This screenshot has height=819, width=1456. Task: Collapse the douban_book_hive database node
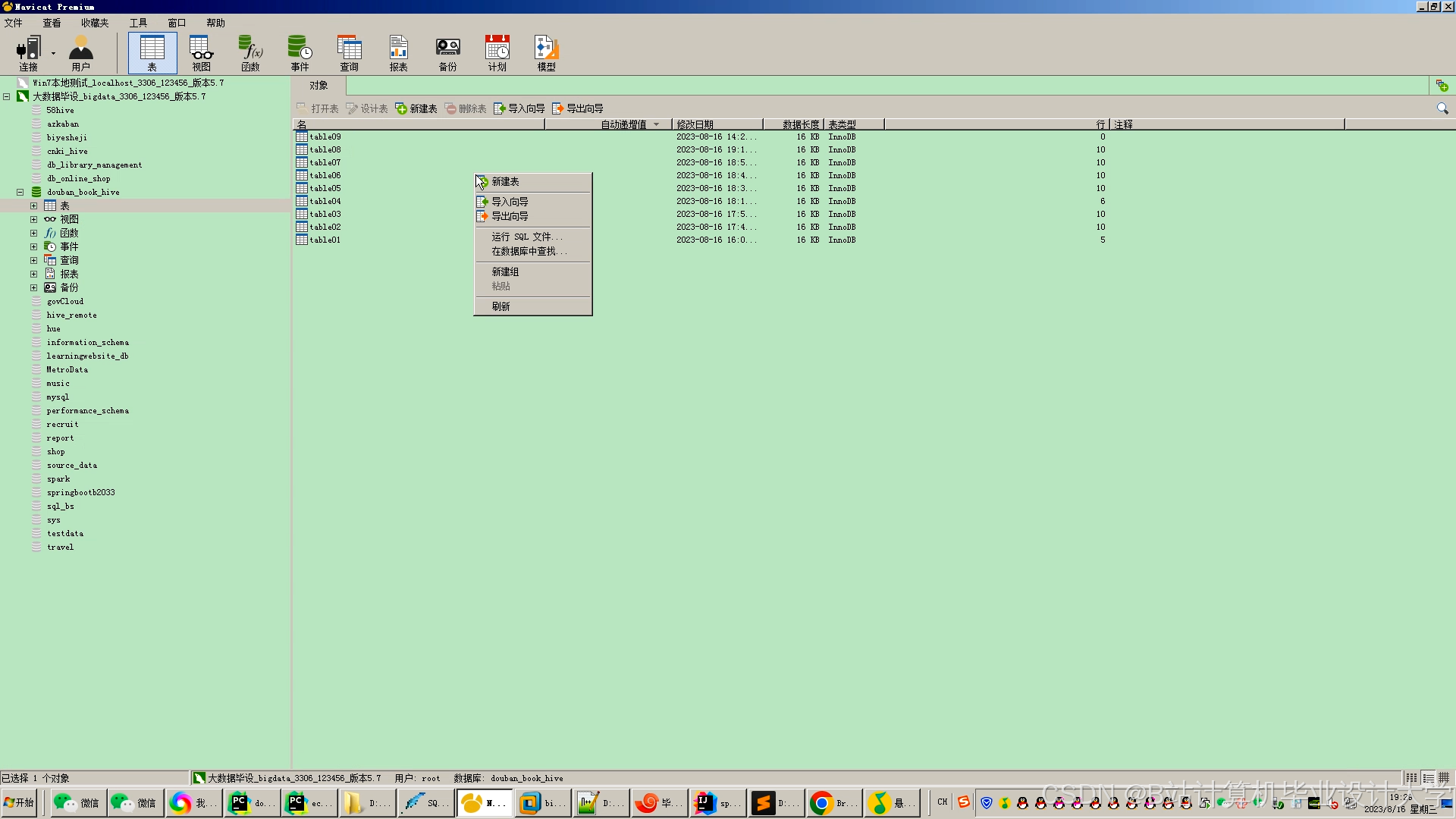point(20,193)
